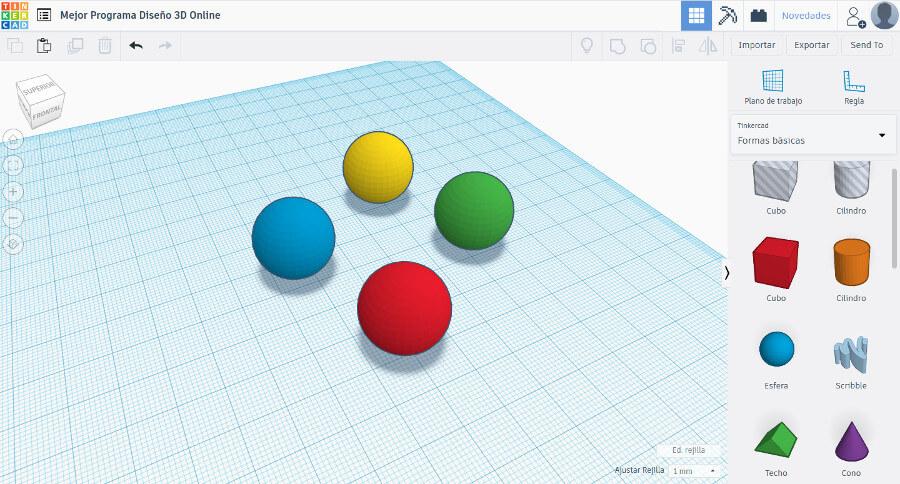Click the Plano de trabajo icon
900x484 pixels.
(x=773, y=82)
